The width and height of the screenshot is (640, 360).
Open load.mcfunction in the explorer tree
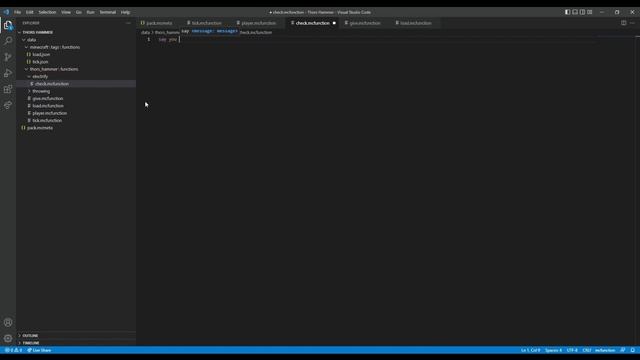(48, 106)
